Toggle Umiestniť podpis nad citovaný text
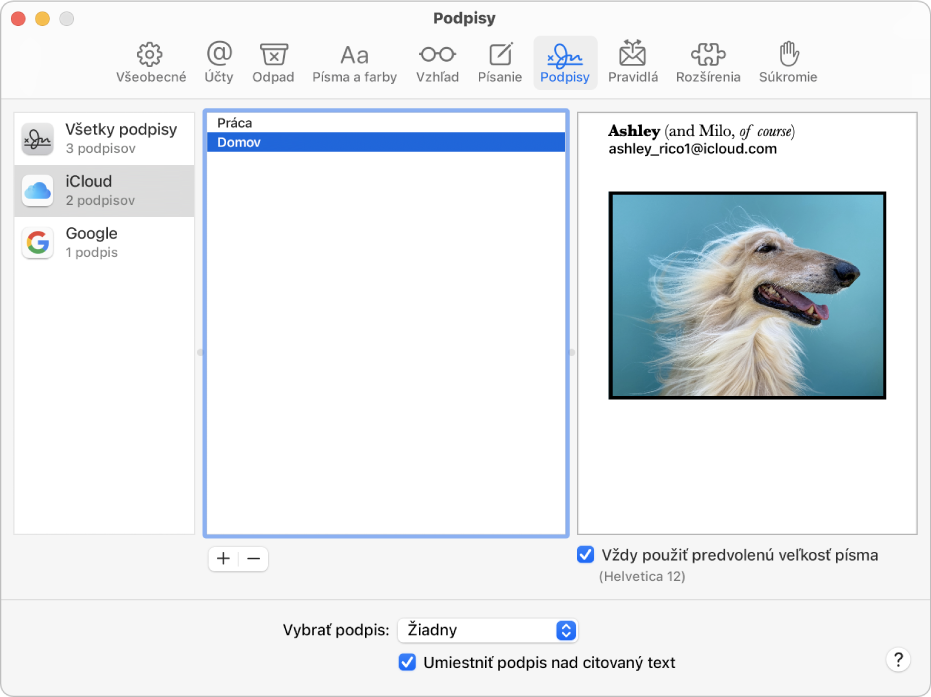This screenshot has width=931, height=697. [x=407, y=662]
